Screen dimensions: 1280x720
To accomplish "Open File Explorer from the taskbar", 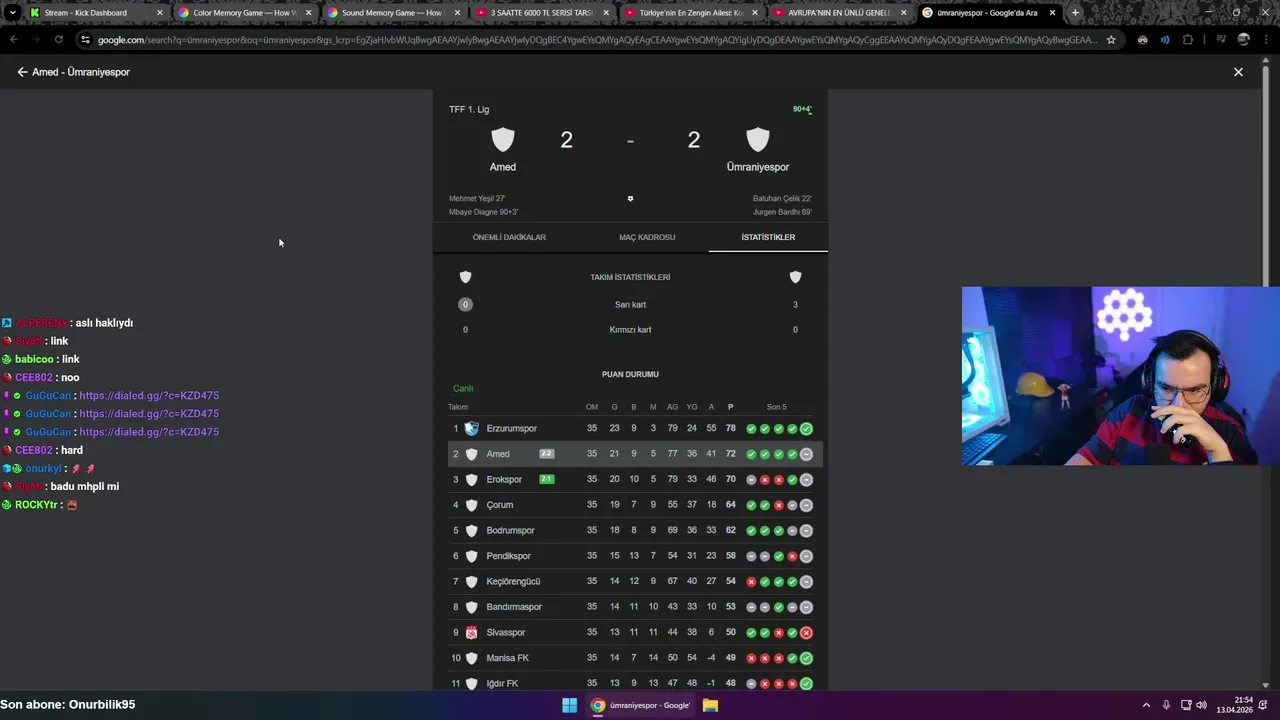I will point(710,705).
